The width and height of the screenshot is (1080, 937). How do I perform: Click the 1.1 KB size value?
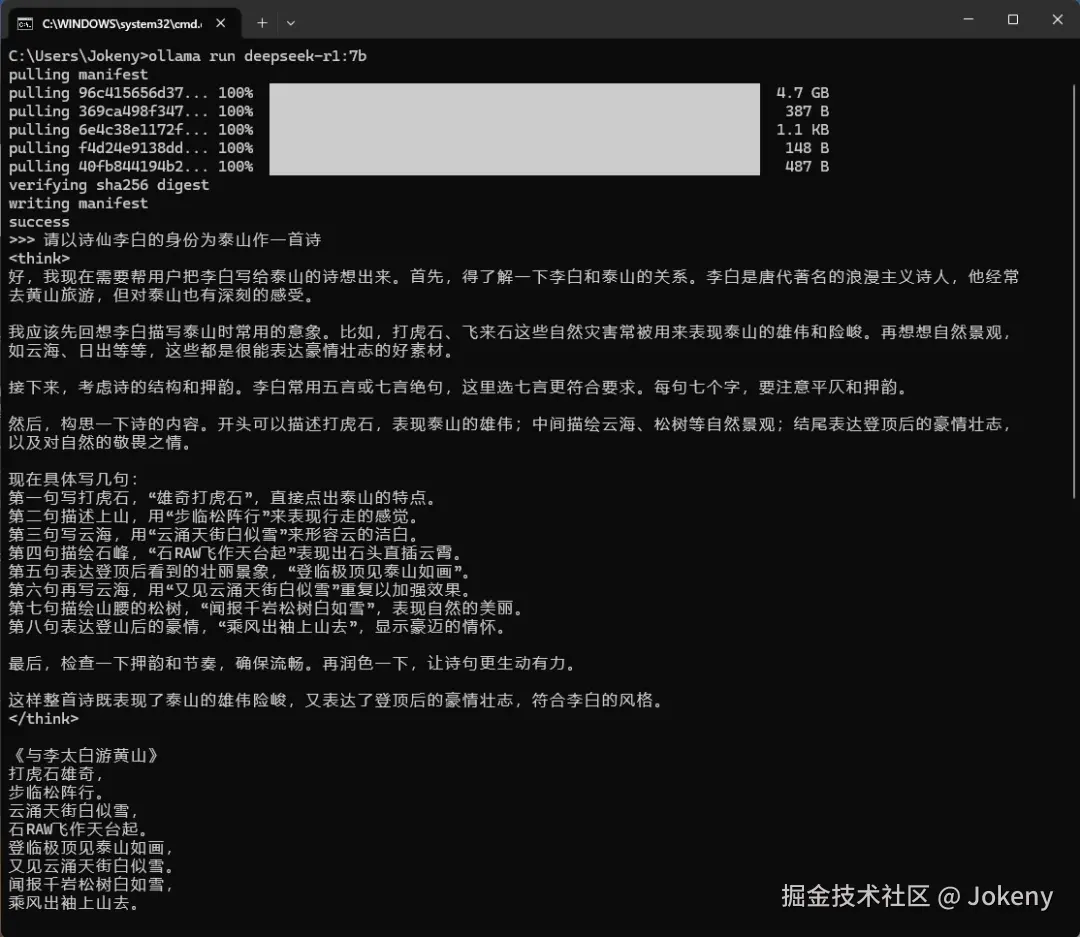pos(802,130)
